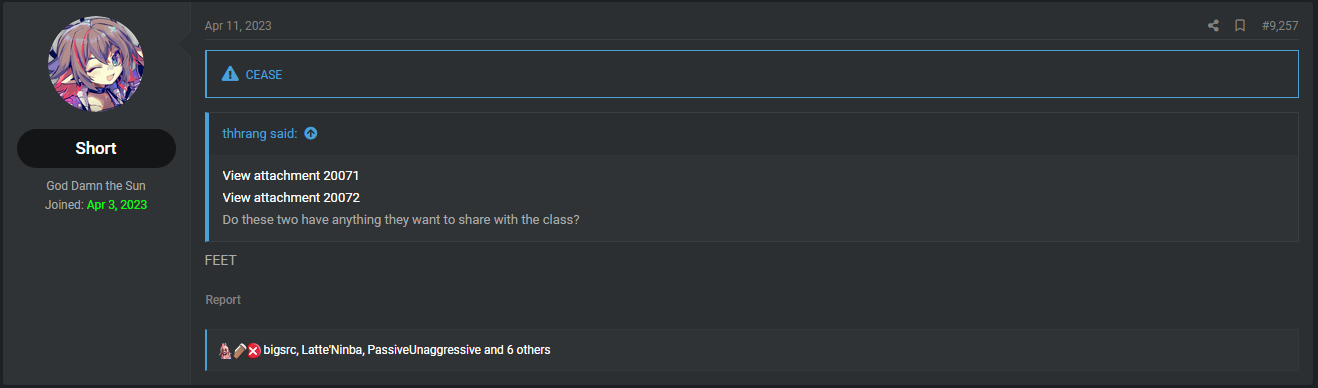
Task: View attachment 20072
Action: coord(291,197)
